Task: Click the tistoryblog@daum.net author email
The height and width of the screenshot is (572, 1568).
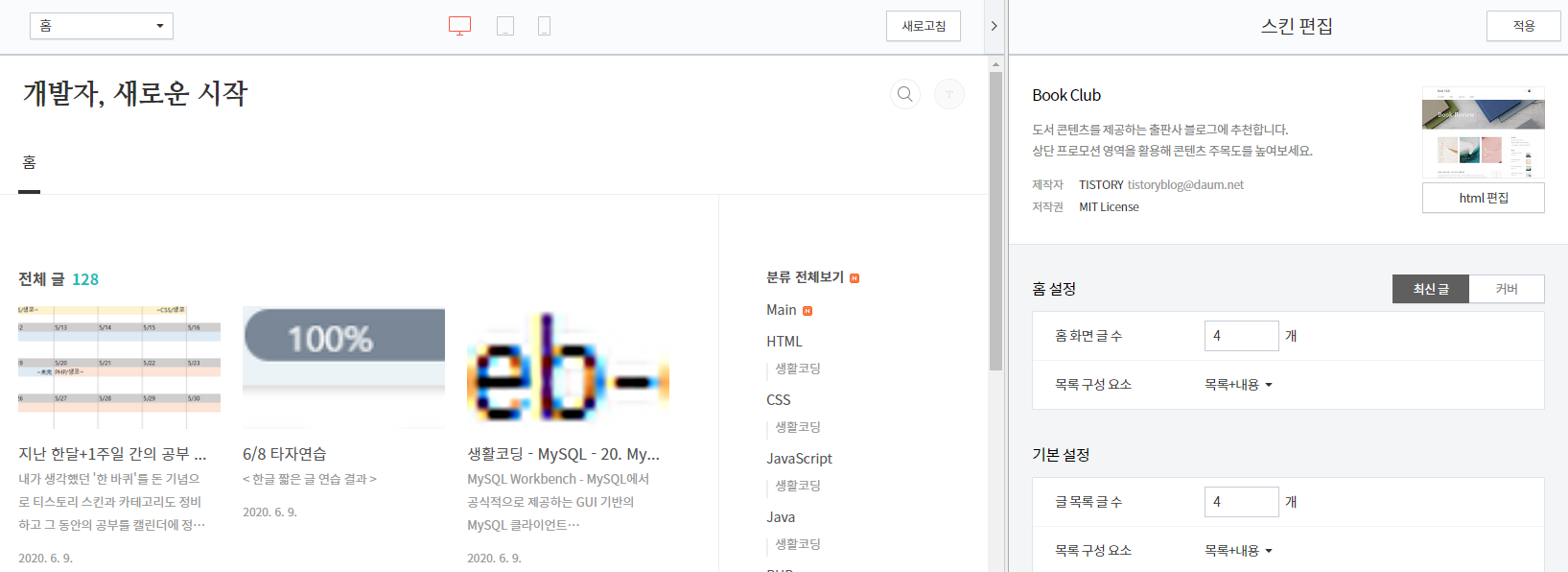Action: (x=1185, y=185)
